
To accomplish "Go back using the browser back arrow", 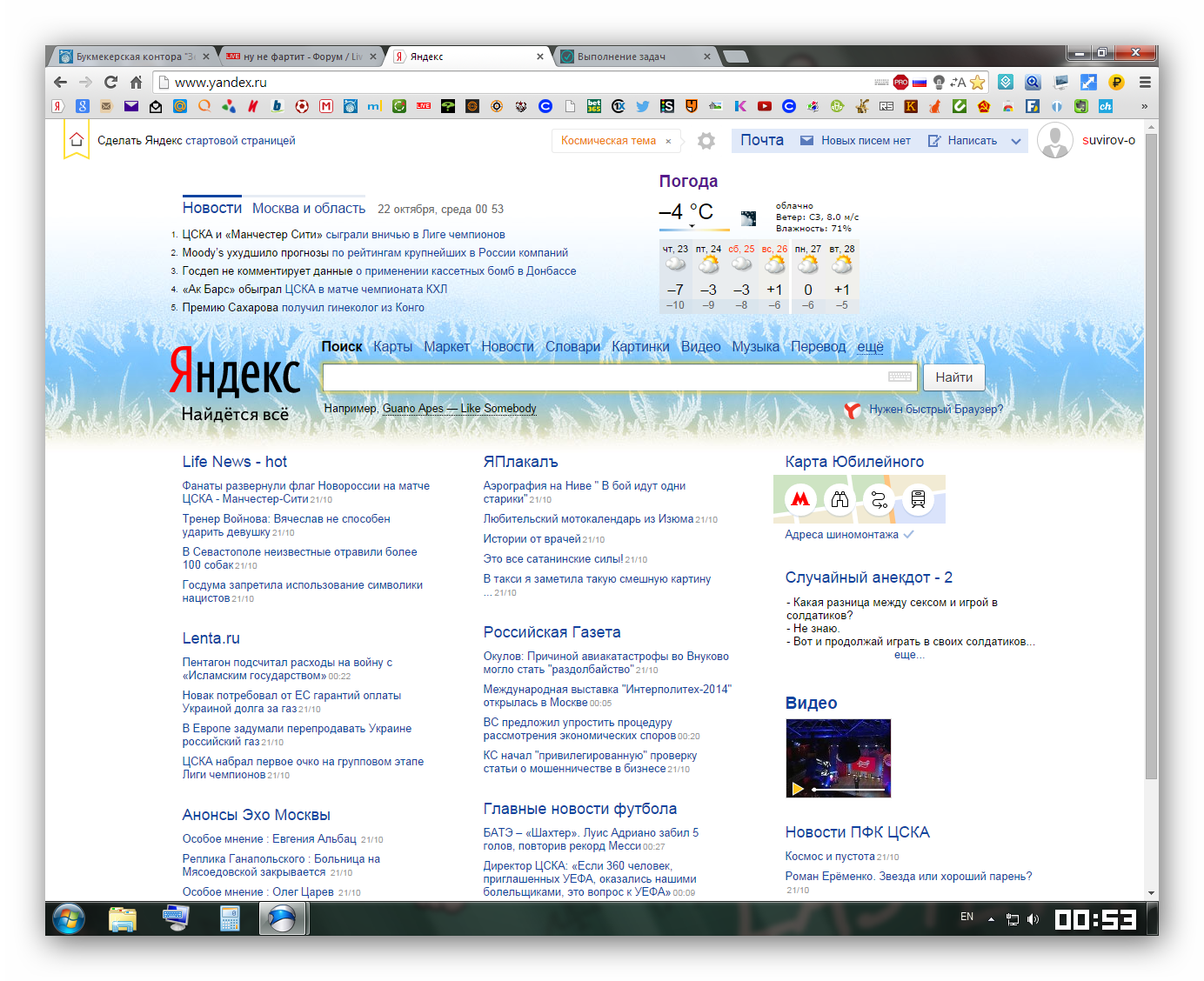I will (60, 82).
